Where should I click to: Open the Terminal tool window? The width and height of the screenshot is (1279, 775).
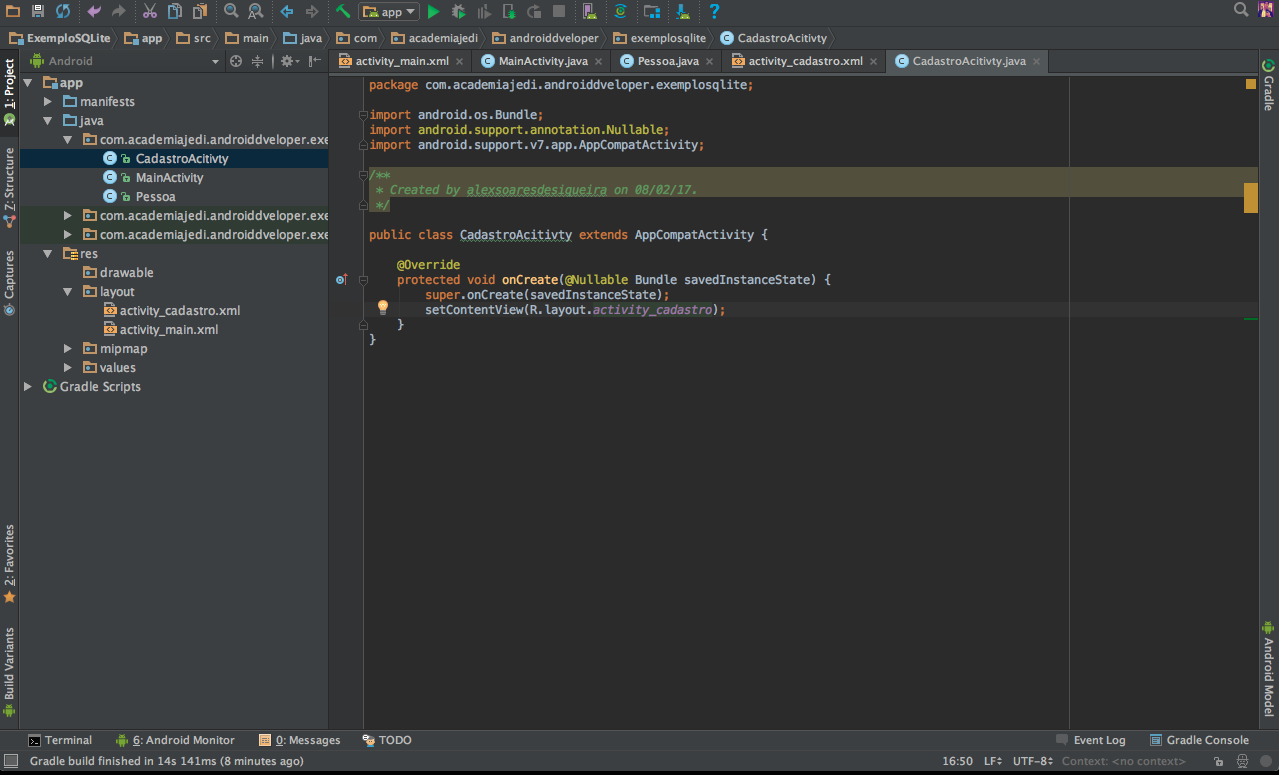[60, 740]
